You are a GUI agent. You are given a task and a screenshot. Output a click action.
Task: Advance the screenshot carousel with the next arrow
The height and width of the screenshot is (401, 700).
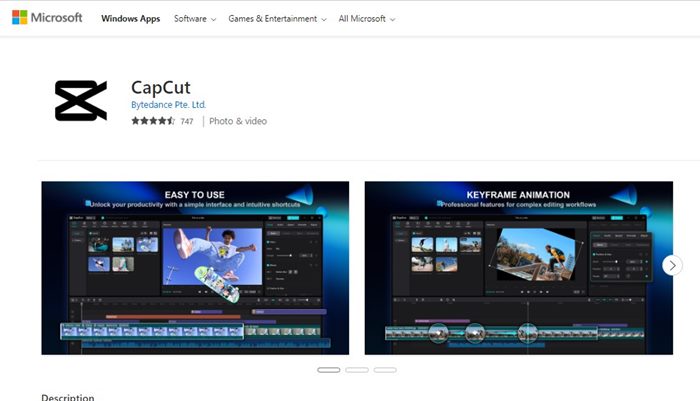click(672, 265)
